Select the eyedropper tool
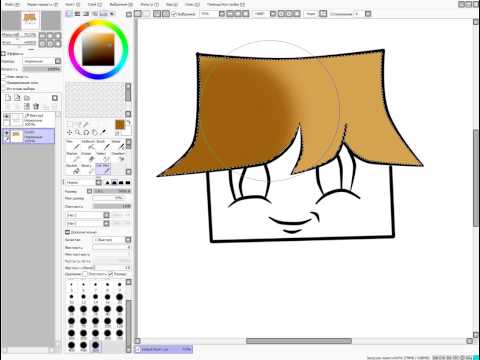 coord(103,133)
